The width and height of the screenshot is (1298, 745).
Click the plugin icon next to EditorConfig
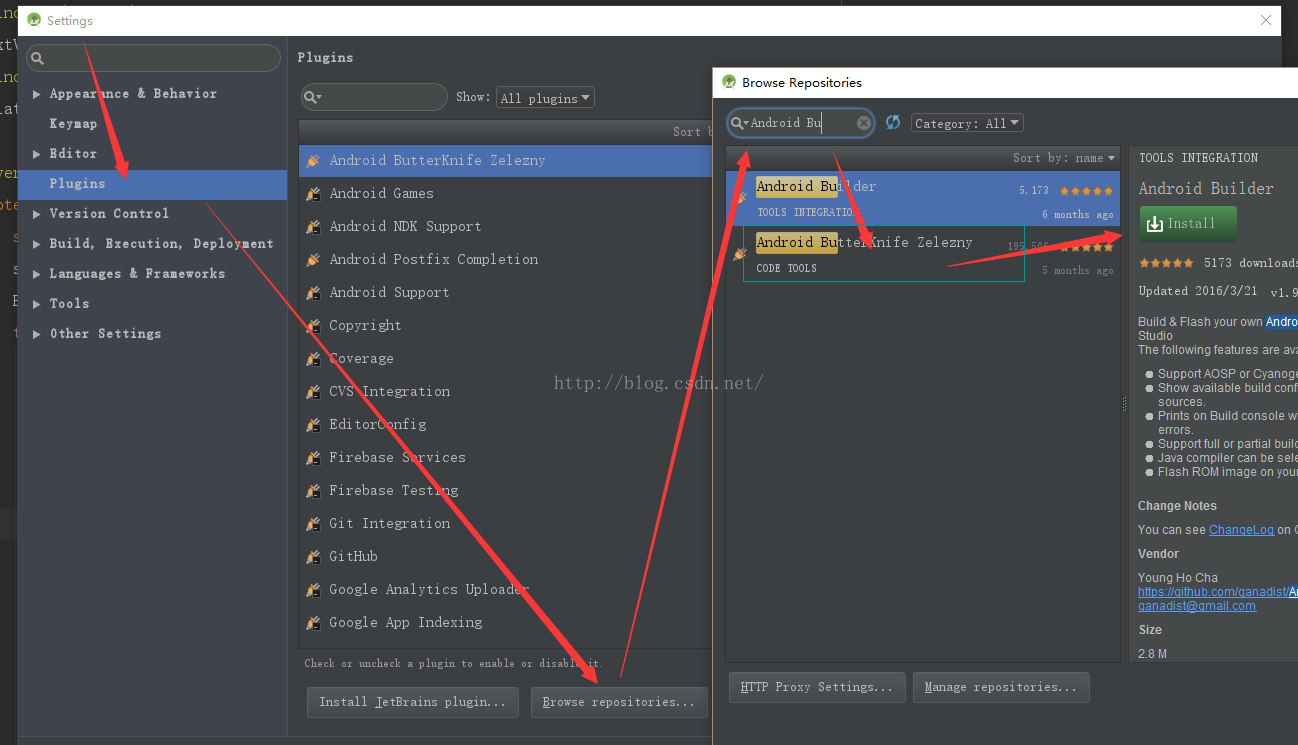(x=313, y=424)
